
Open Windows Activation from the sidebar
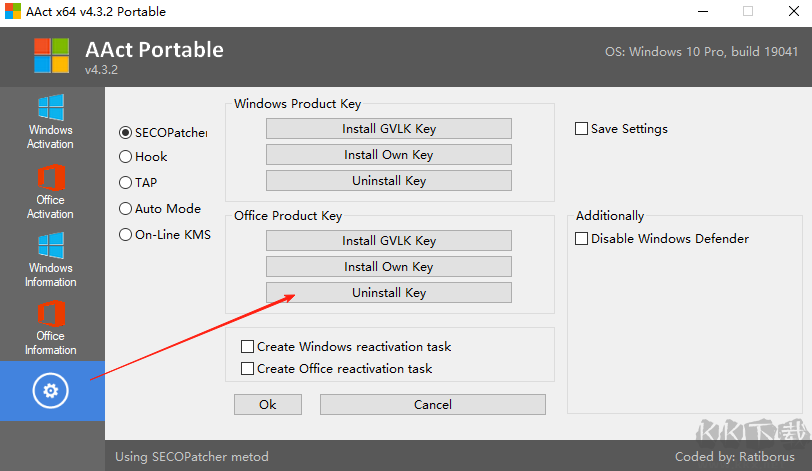pos(51,122)
